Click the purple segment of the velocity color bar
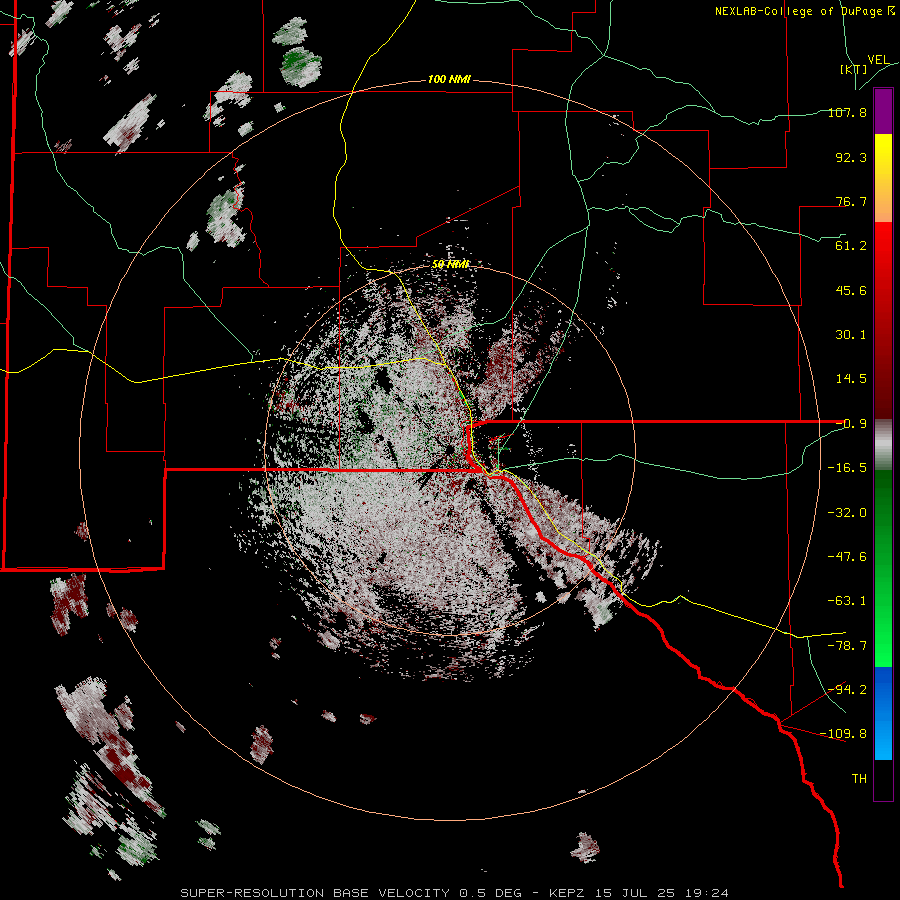The height and width of the screenshot is (900, 900). 883,111
